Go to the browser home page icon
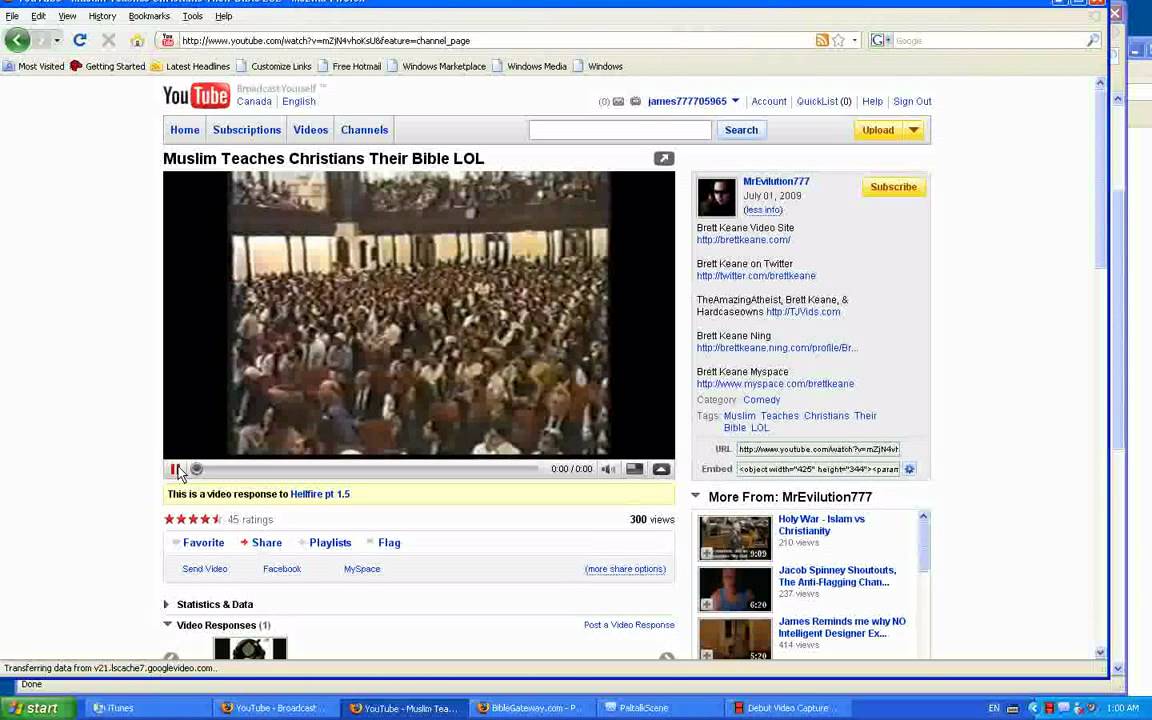The width and height of the screenshot is (1152, 720). [x=137, y=40]
